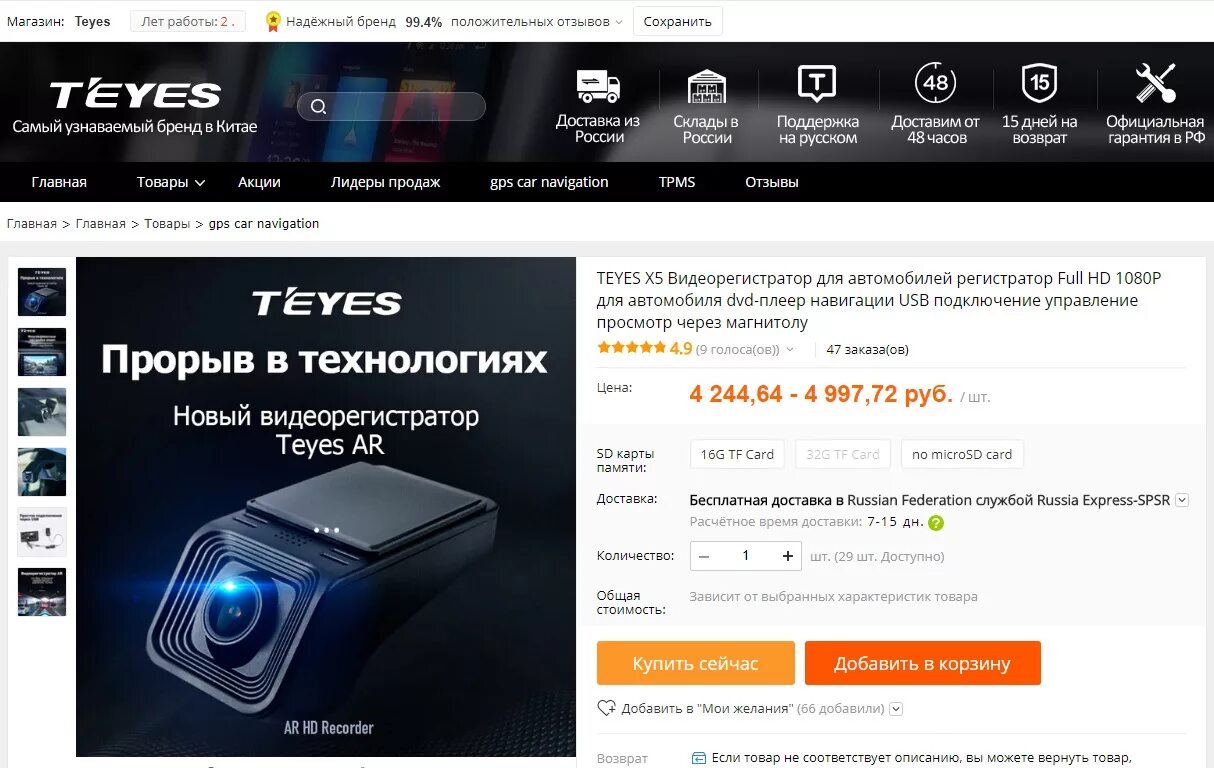Choose the 32G TF Card option

tap(843, 454)
